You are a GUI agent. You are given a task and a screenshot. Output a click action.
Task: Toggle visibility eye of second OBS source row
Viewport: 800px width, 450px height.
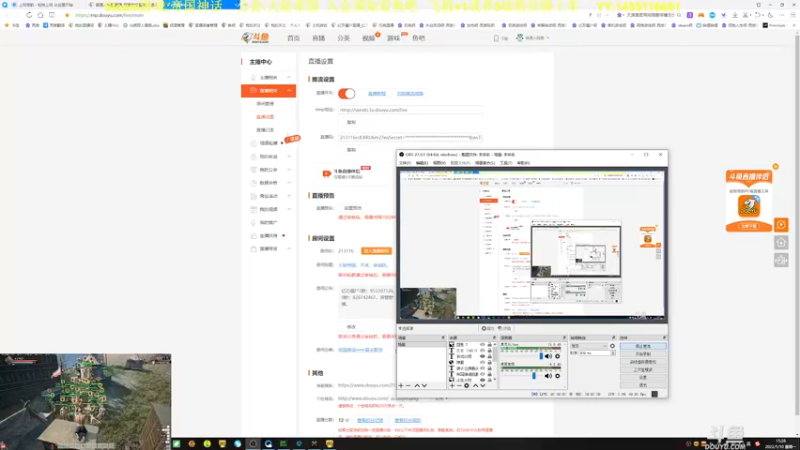(x=483, y=351)
